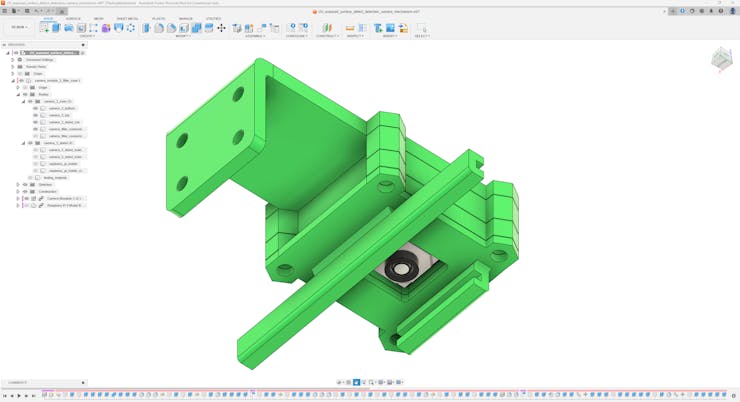Play the design timeline
Screen dimensions: 740x402
pos(19,395)
